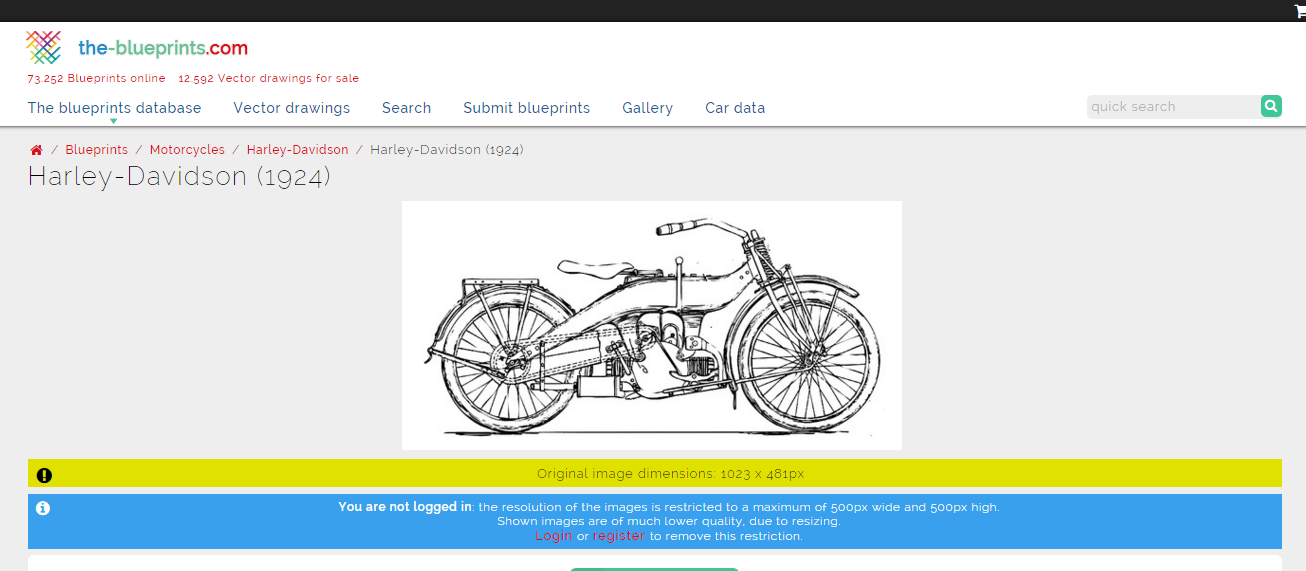Click the '12.592 Vector drawings for sale' text
This screenshot has width=1306, height=571.
point(268,78)
